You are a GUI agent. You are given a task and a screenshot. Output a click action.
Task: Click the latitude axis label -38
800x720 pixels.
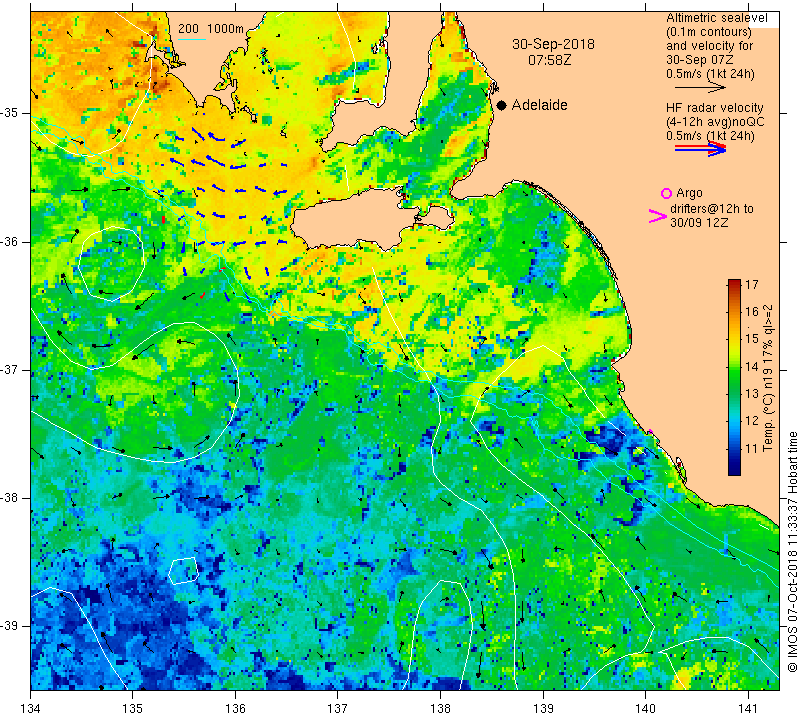point(9,498)
